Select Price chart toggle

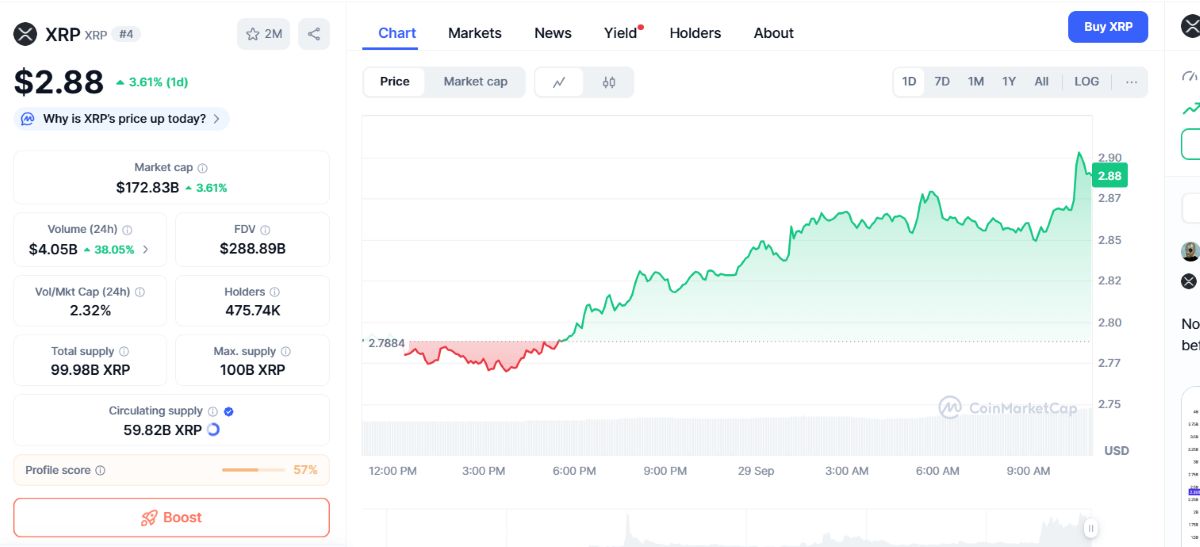395,82
